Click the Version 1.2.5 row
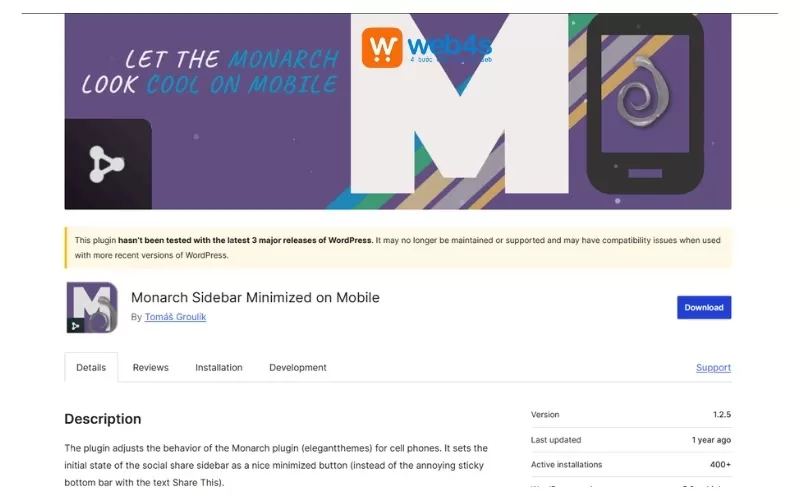This screenshot has width=800, height=500. (631, 414)
